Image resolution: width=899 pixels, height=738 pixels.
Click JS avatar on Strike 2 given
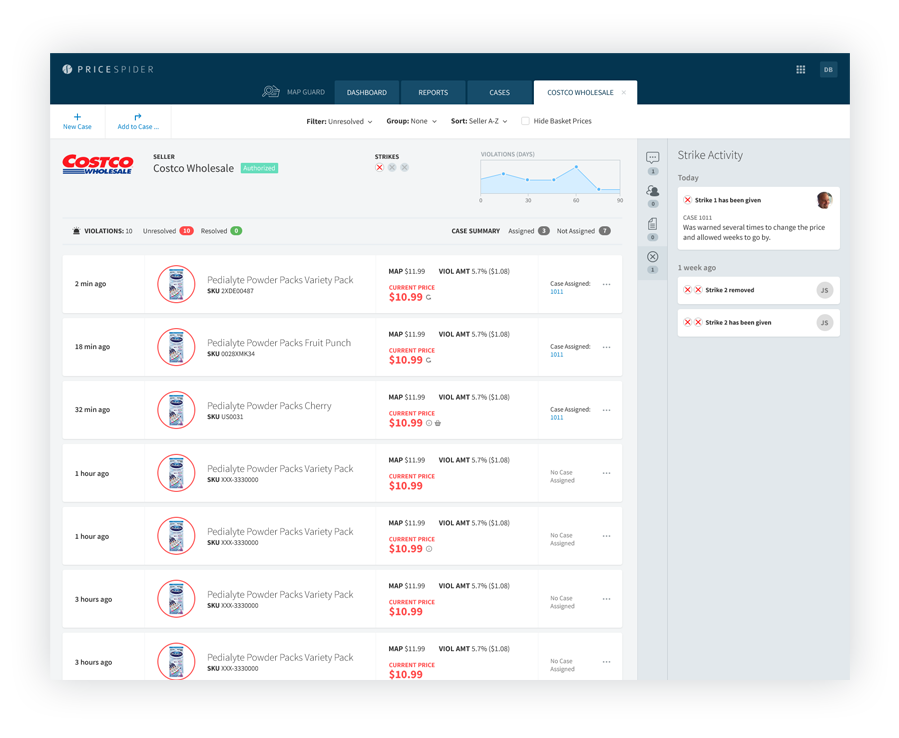(824, 323)
